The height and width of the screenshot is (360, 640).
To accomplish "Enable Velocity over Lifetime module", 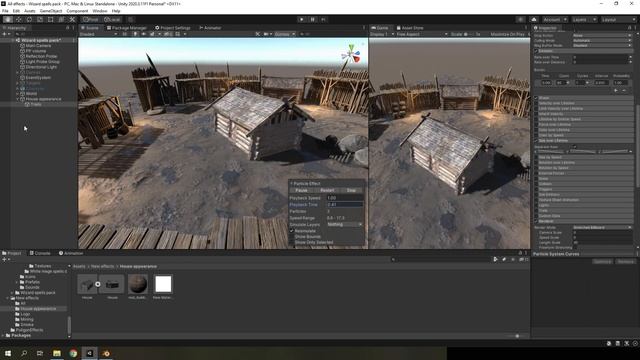I will (x=536, y=103).
